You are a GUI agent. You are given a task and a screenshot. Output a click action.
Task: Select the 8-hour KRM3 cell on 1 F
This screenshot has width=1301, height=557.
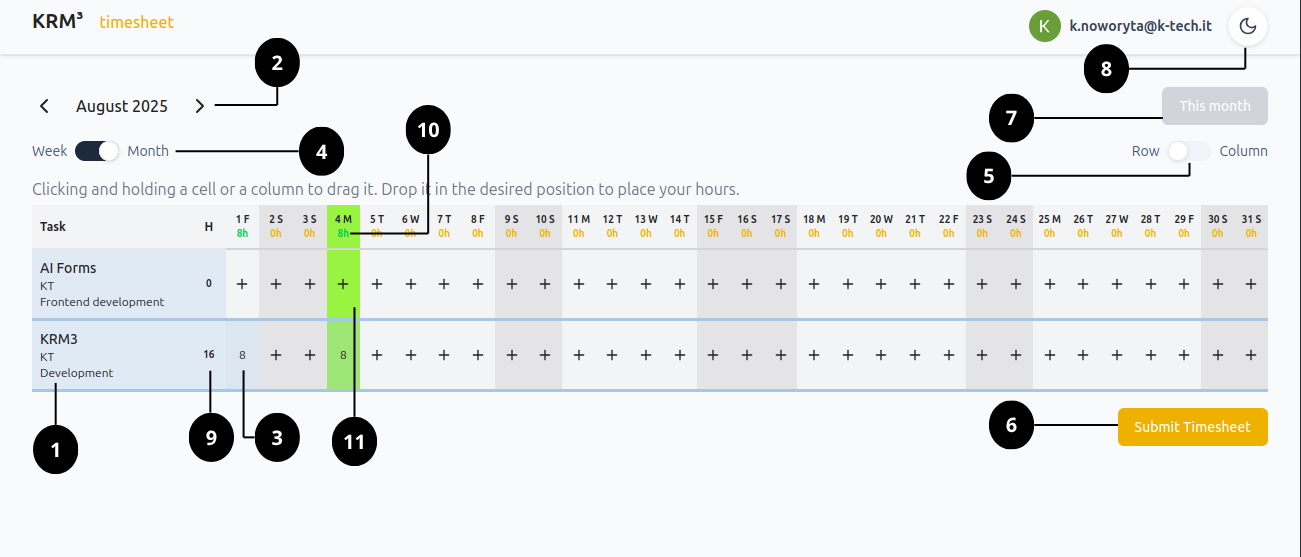pos(242,354)
